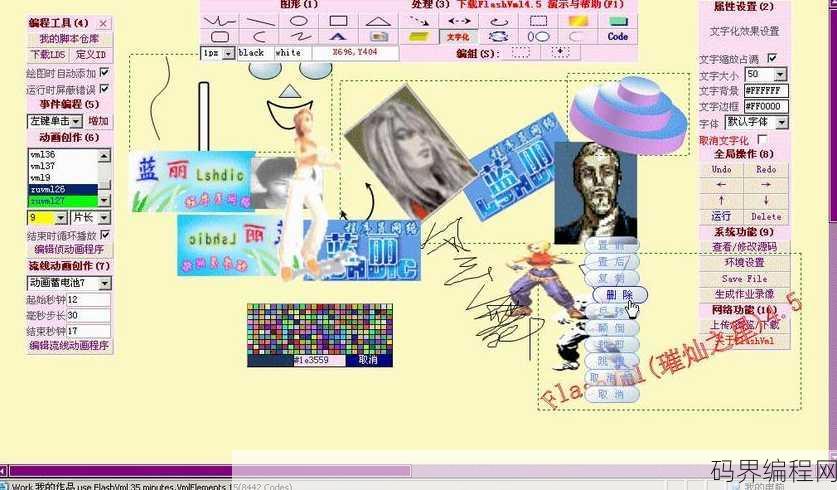The height and width of the screenshot is (490, 837).
Task: Select the arc shape tool
Action: (x=259, y=37)
